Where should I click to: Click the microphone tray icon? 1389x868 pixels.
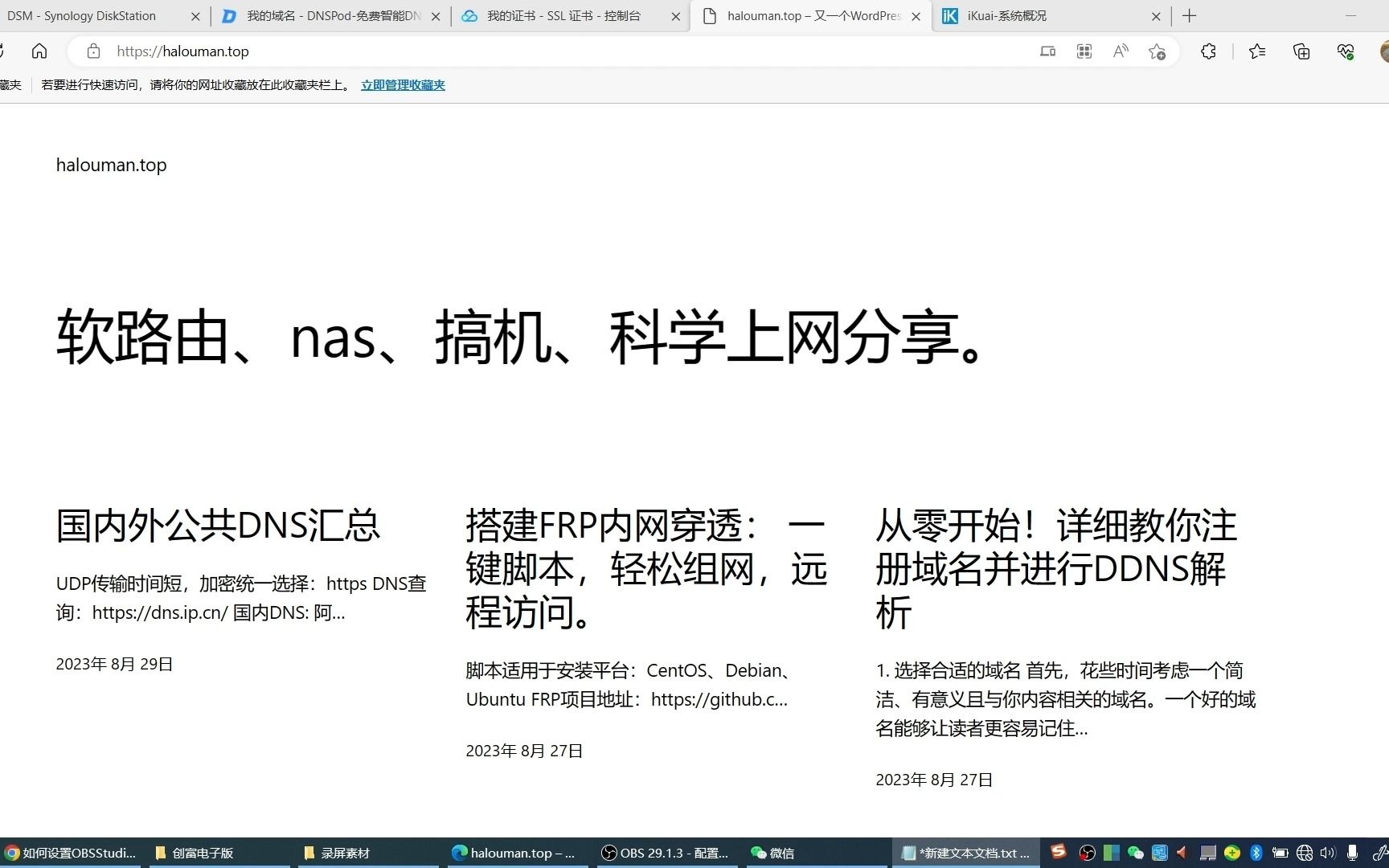(x=1353, y=853)
